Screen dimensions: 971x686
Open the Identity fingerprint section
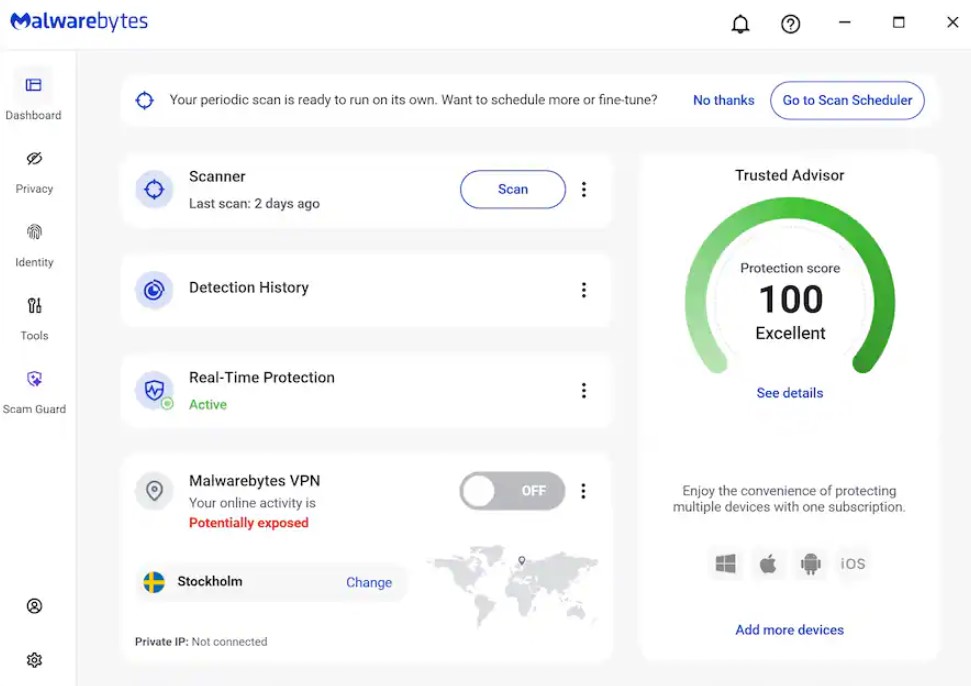(34, 245)
